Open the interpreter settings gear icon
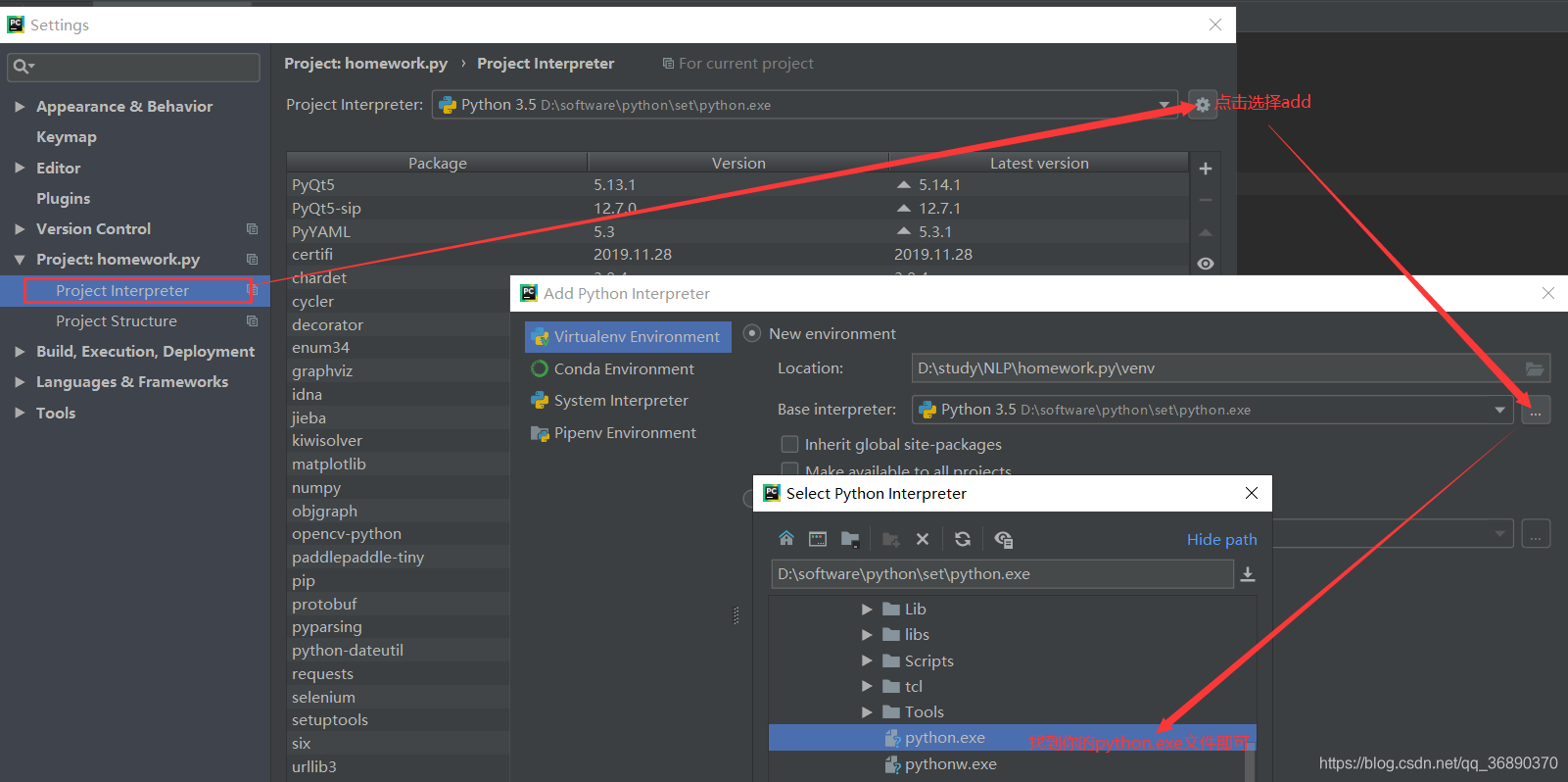Screen dimensions: 1568x782 1202,105
